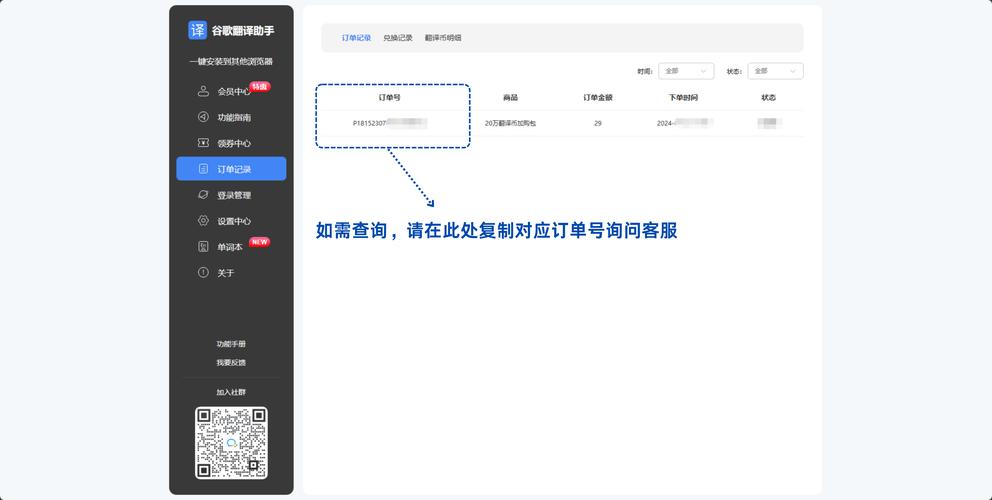Screen dimensions: 992x500
Task: Switch to the 订单记录 top tab
Action: [356, 38]
